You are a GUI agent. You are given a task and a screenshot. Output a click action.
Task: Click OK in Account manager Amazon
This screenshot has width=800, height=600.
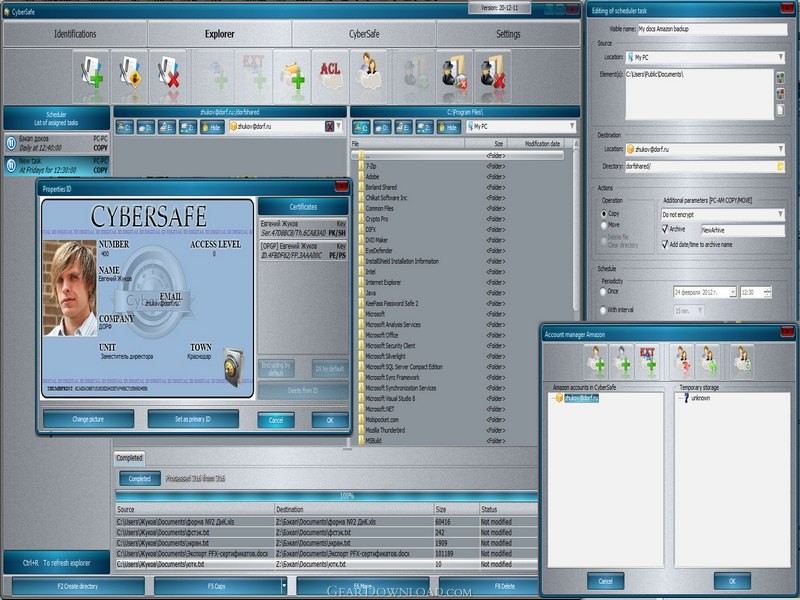click(732, 581)
